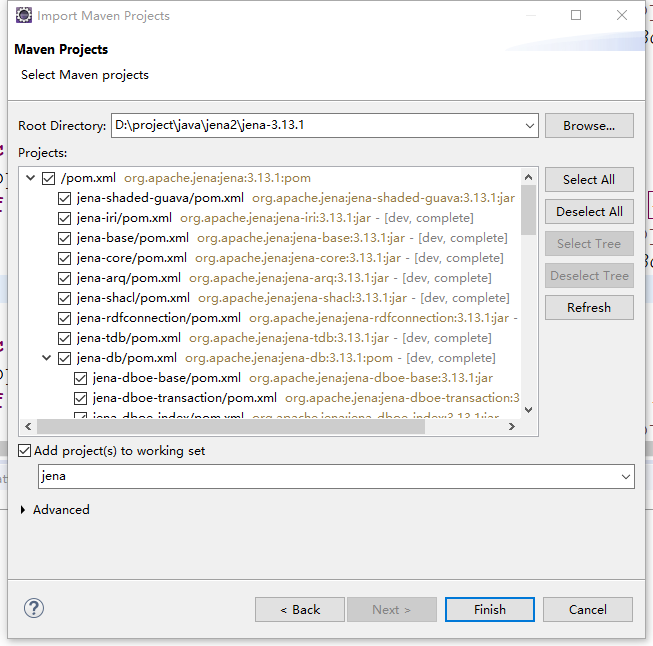Collapse the root /pom.xml tree node
The width and height of the screenshot is (653, 646).
(x=31, y=178)
